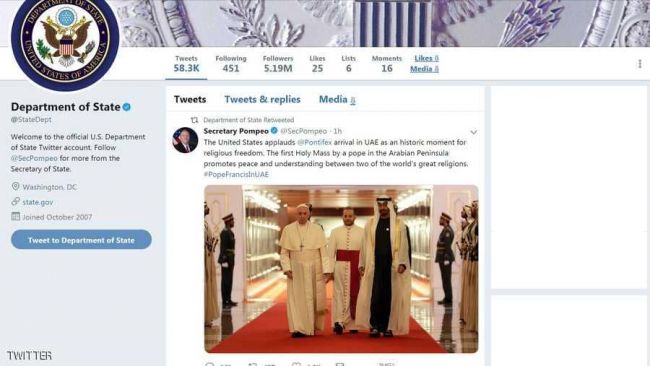Open the three-dot profile options menu
Screen dimensions: 650x366
640,63
